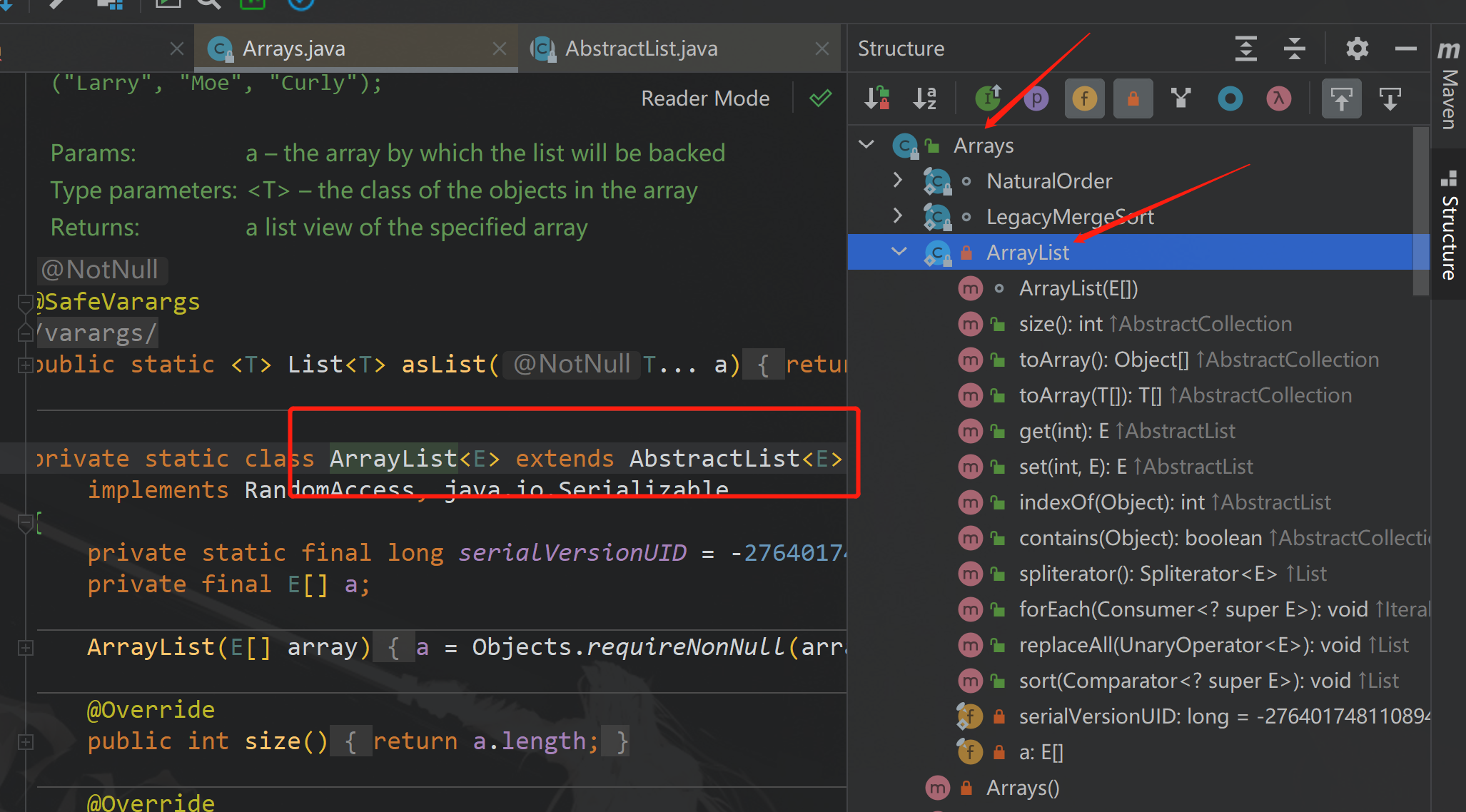Screen dimensions: 1466x812
Task: Click Sort Alphabetically icon
Action: pos(925,98)
